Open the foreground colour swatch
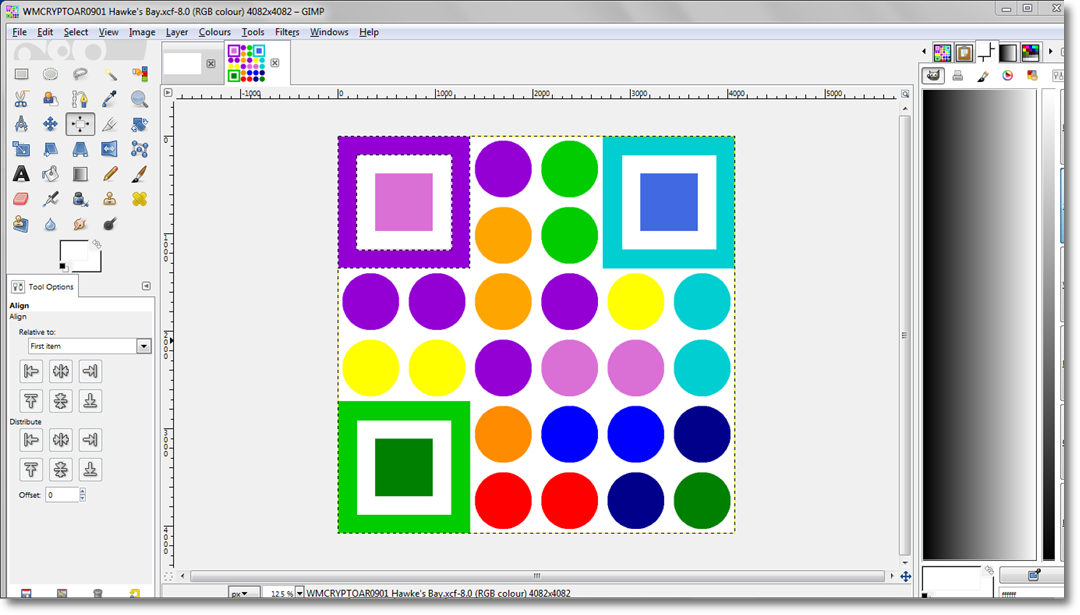1080x615 pixels. [x=73, y=251]
